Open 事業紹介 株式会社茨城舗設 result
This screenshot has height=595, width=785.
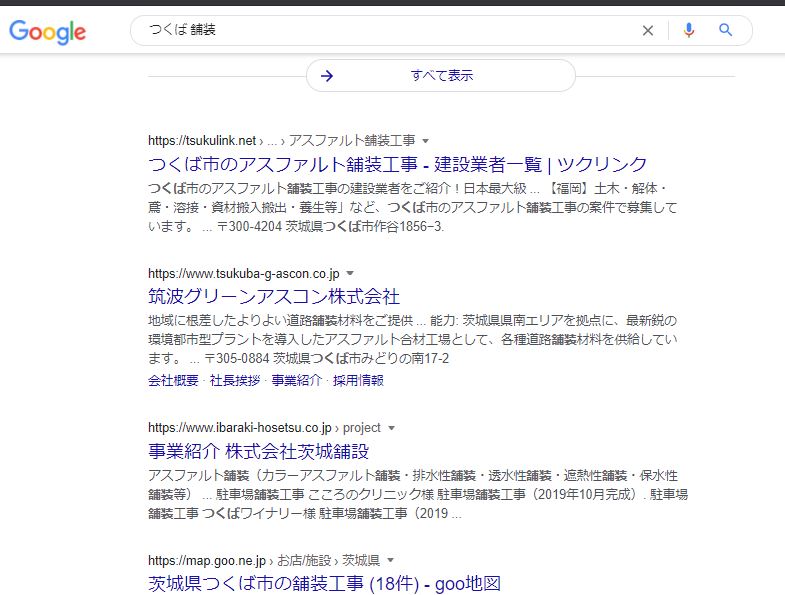259,451
